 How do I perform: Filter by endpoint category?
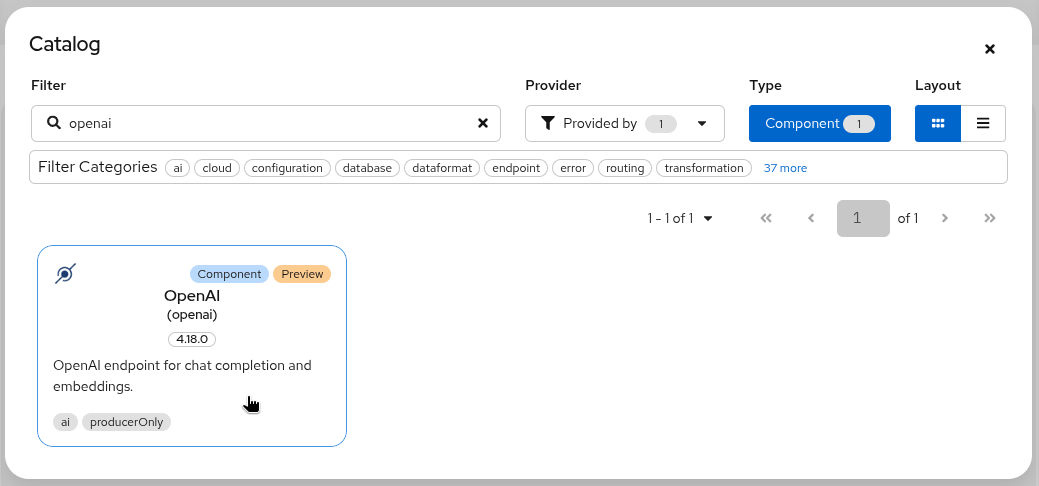[x=516, y=168]
